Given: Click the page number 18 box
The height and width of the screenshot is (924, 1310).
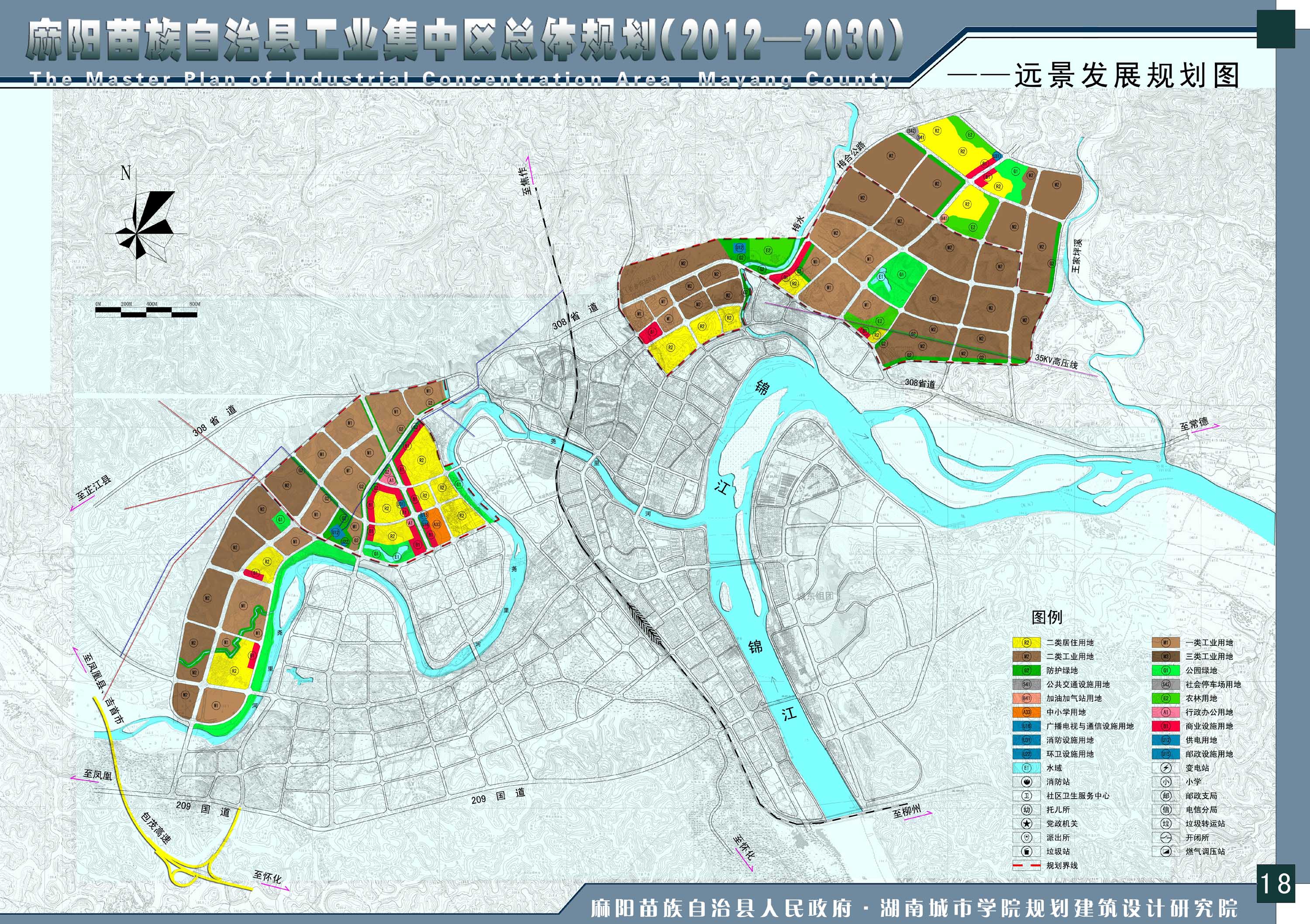Looking at the screenshot, I should click(x=1276, y=884).
